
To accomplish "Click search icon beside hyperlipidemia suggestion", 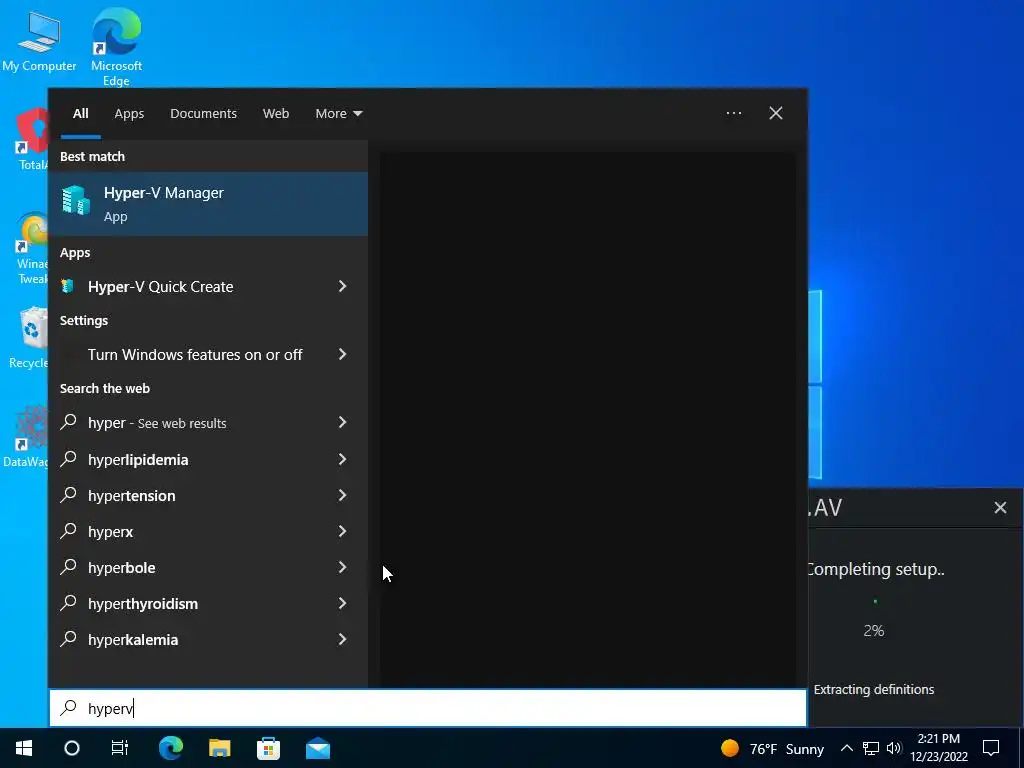I will click(x=69, y=458).
